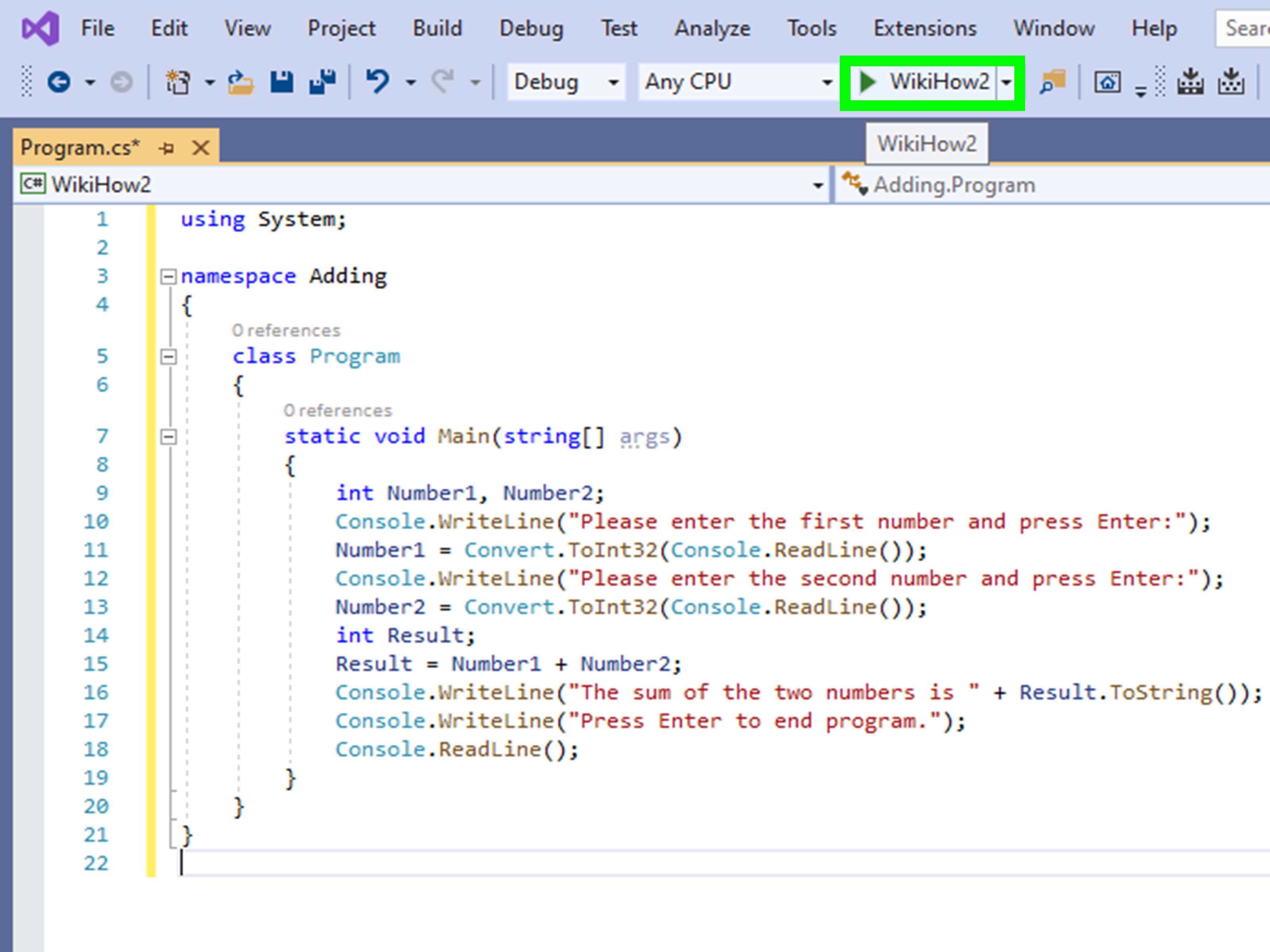Click the 'The sum of the two numbers is' string
This screenshot has width=1270, height=952.
click(x=774, y=692)
